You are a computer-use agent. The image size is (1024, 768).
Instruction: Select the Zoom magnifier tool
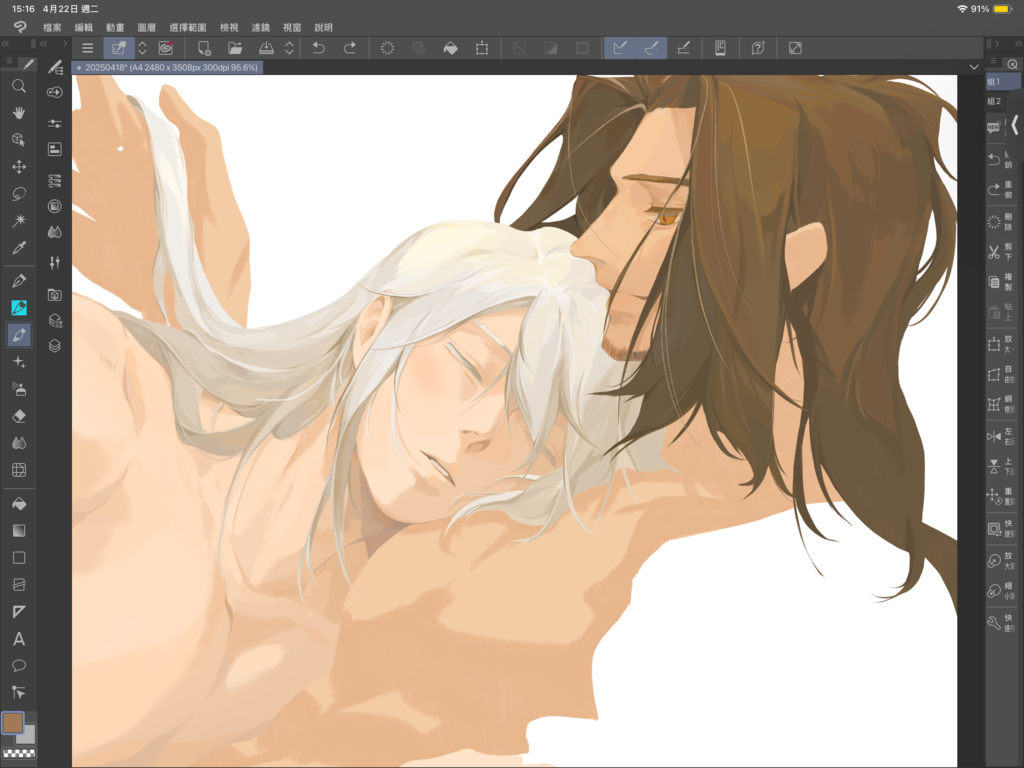click(x=19, y=86)
